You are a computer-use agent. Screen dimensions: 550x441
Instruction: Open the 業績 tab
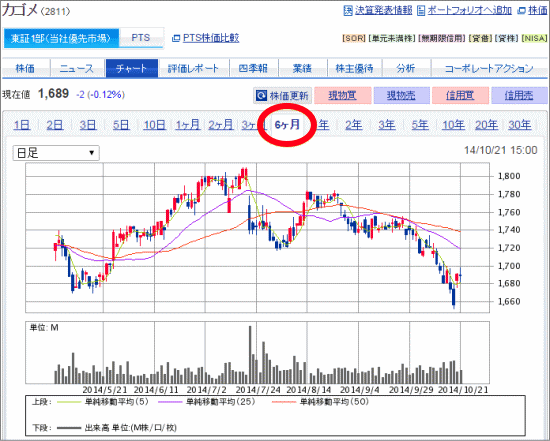click(x=302, y=68)
